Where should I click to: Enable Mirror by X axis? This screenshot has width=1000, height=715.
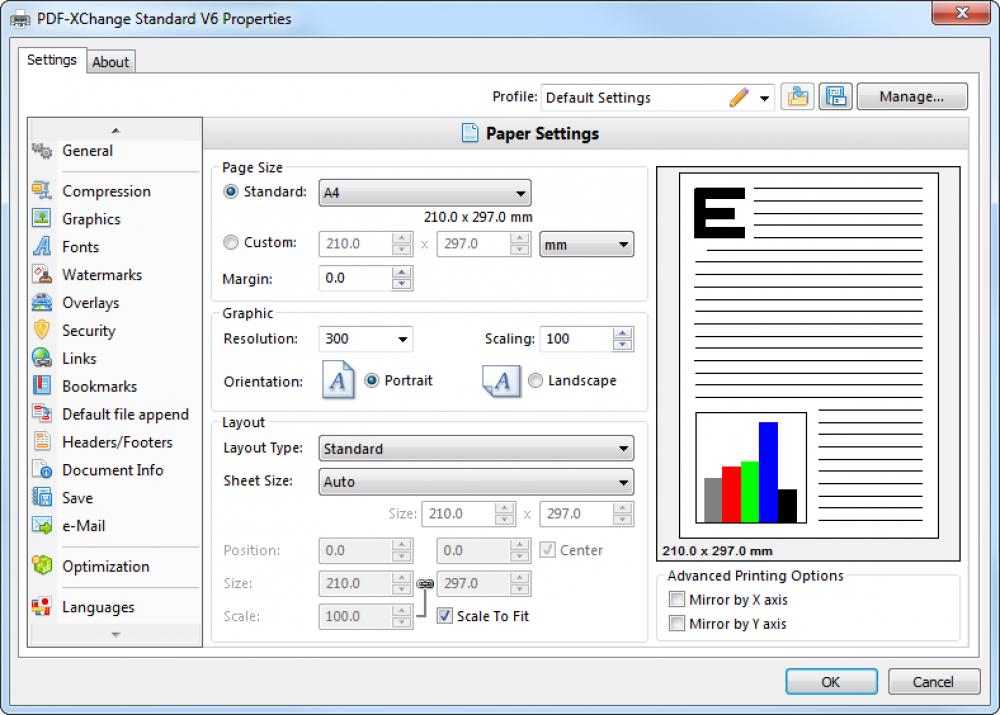(x=677, y=599)
